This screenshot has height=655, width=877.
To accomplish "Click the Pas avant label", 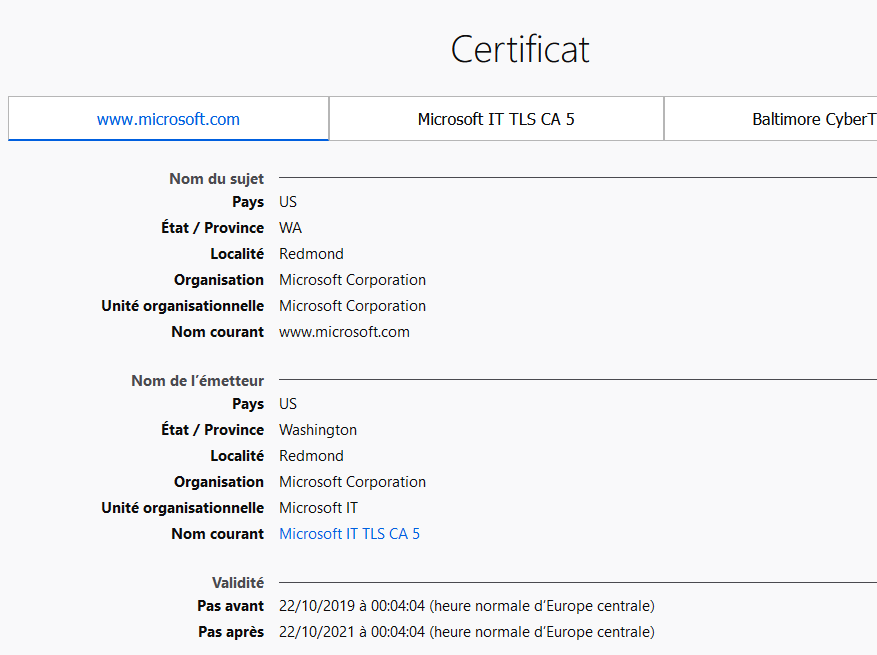I will [230, 606].
